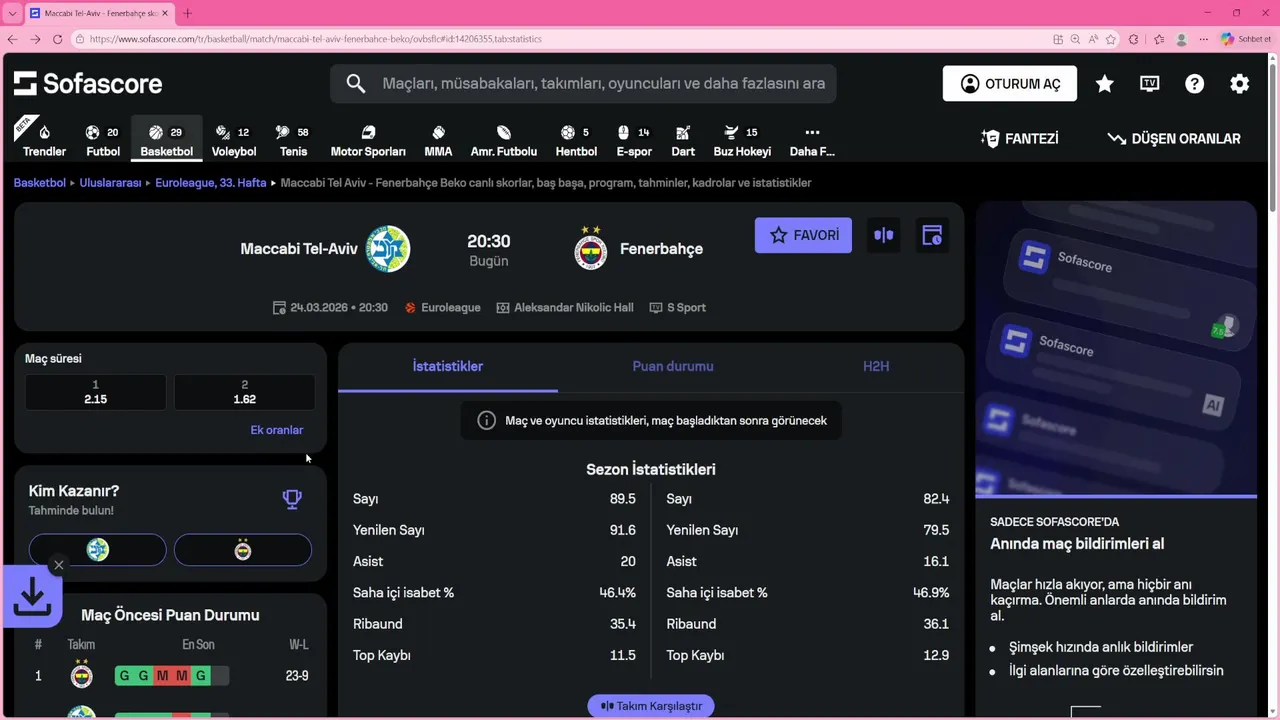Open favorites star in Sofascore header
The height and width of the screenshot is (720, 1280).
[x=1105, y=84]
